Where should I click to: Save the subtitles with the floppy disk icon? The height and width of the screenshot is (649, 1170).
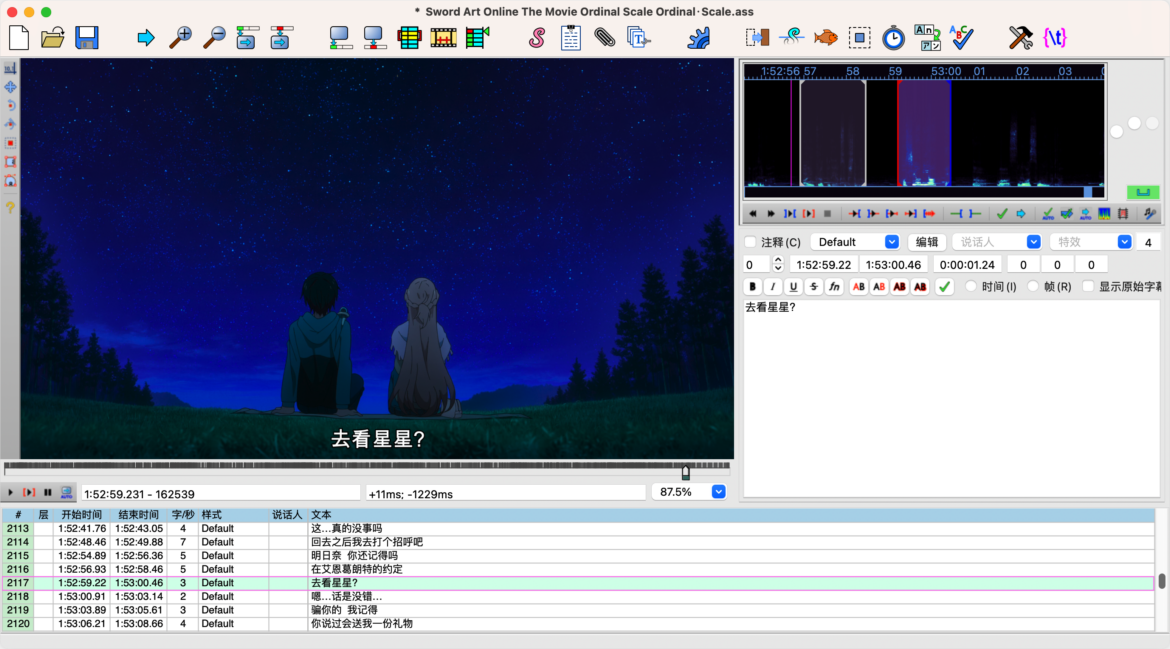pyautogui.click(x=87, y=37)
